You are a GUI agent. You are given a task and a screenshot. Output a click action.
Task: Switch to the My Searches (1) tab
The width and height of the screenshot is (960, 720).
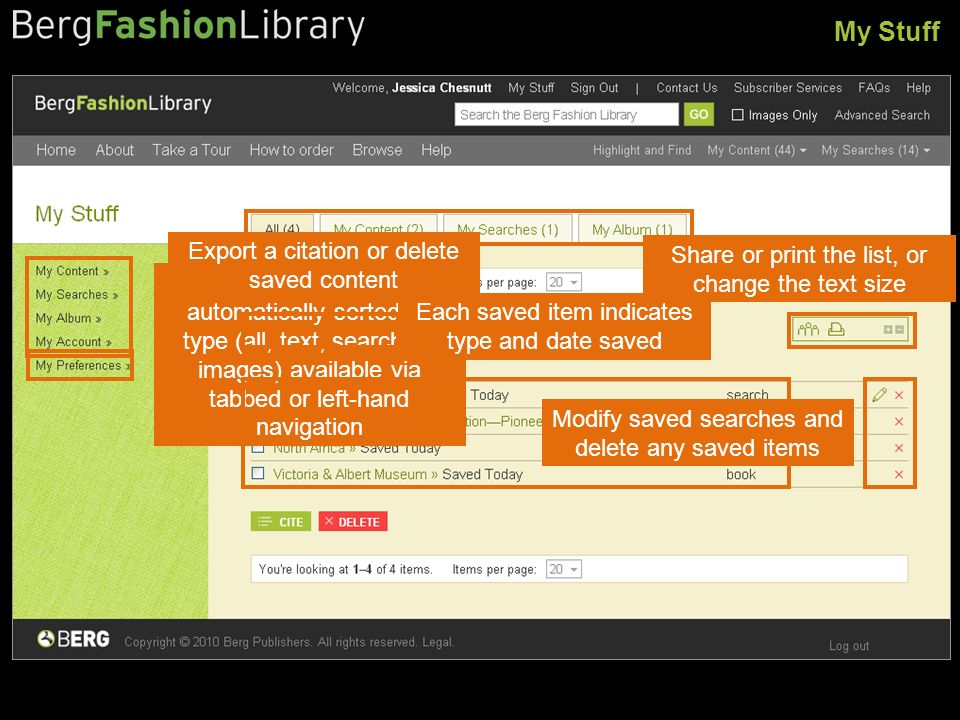[508, 229]
